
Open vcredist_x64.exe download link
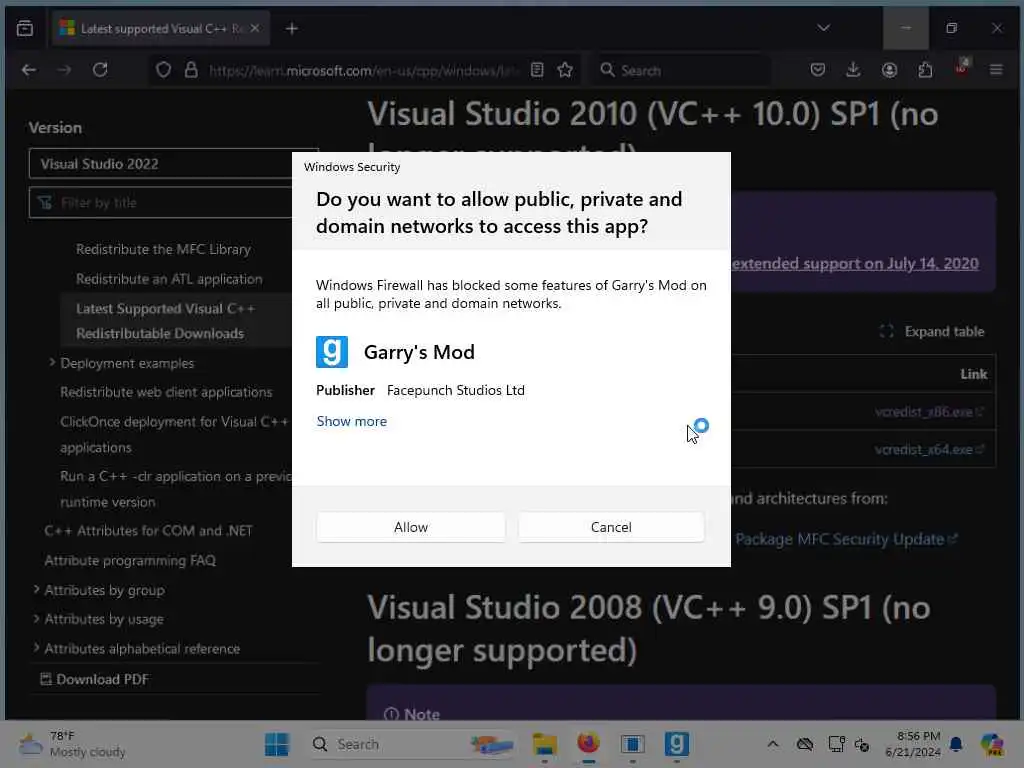pos(929,450)
